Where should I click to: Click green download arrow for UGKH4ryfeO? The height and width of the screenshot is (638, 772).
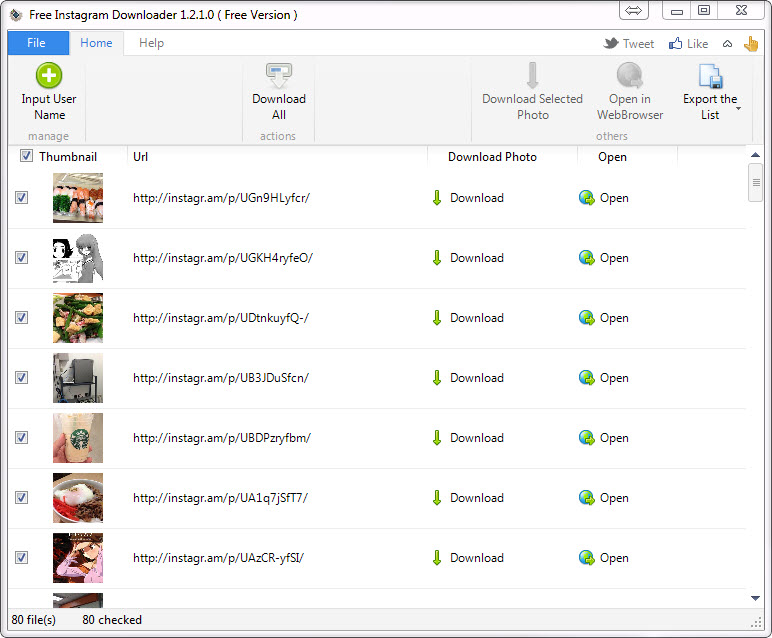click(x=437, y=258)
